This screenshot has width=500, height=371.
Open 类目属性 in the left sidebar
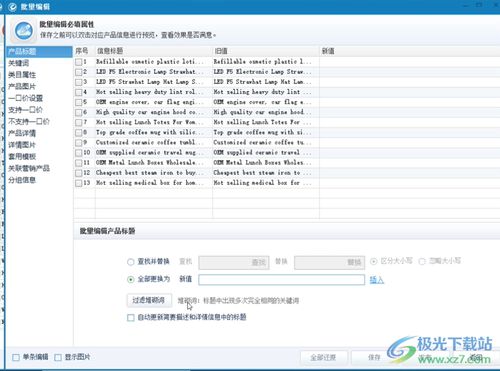(22, 75)
